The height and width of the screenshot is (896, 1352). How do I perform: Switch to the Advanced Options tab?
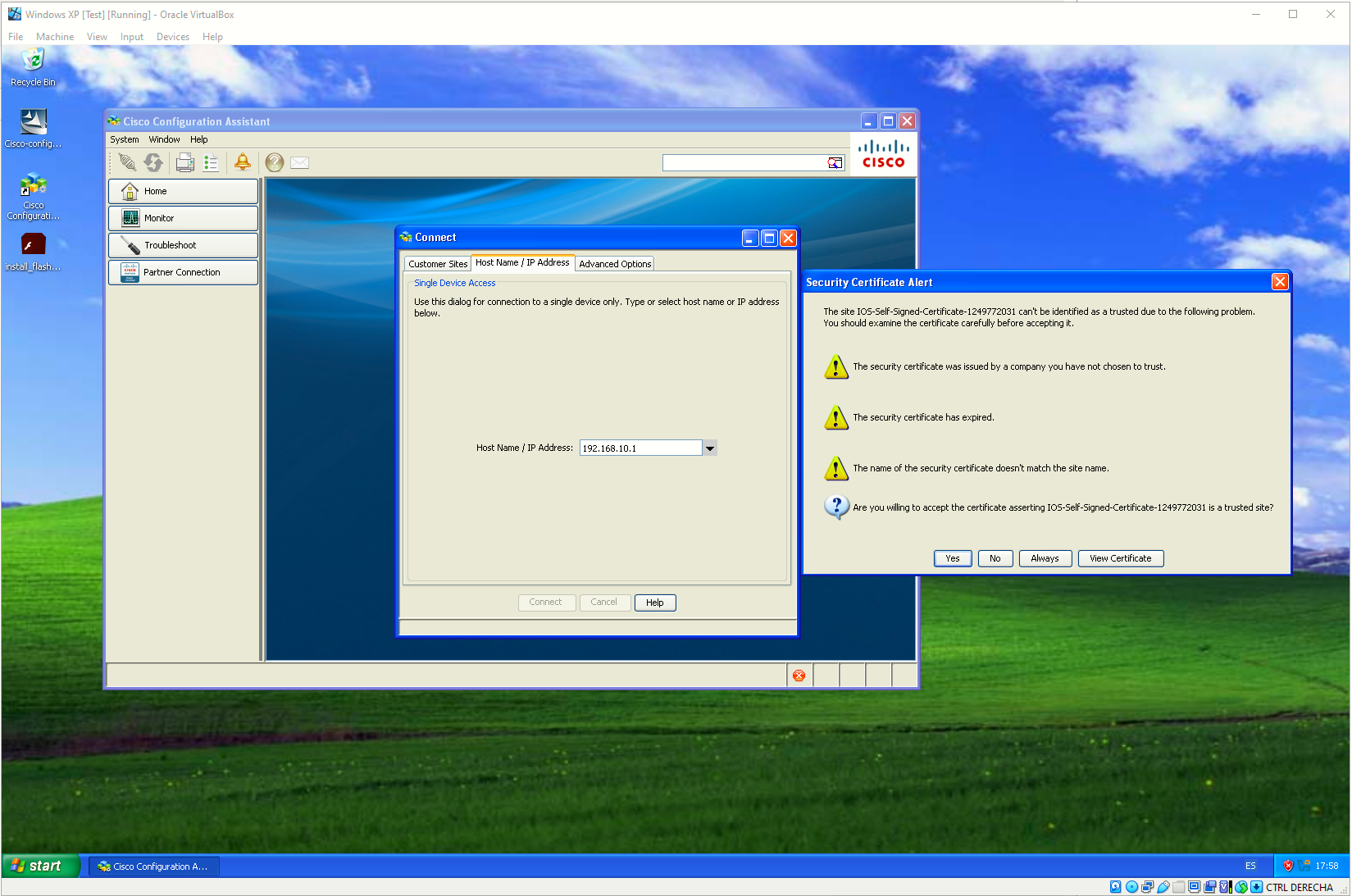click(615, 264)
